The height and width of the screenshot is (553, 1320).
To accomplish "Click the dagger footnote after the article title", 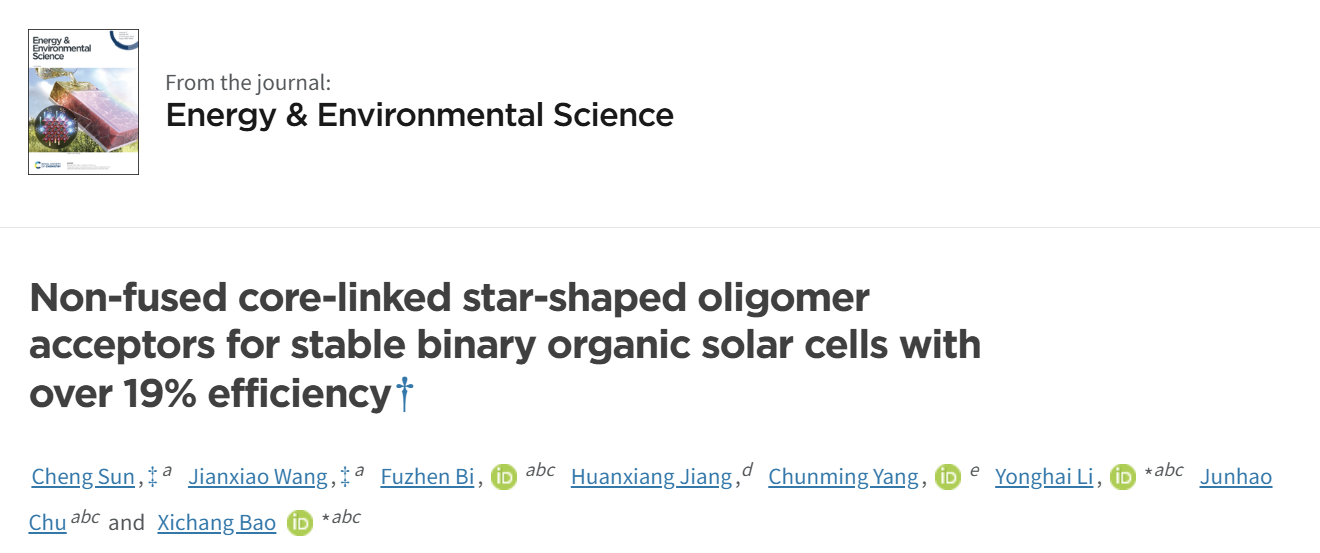I will (404, 394).
